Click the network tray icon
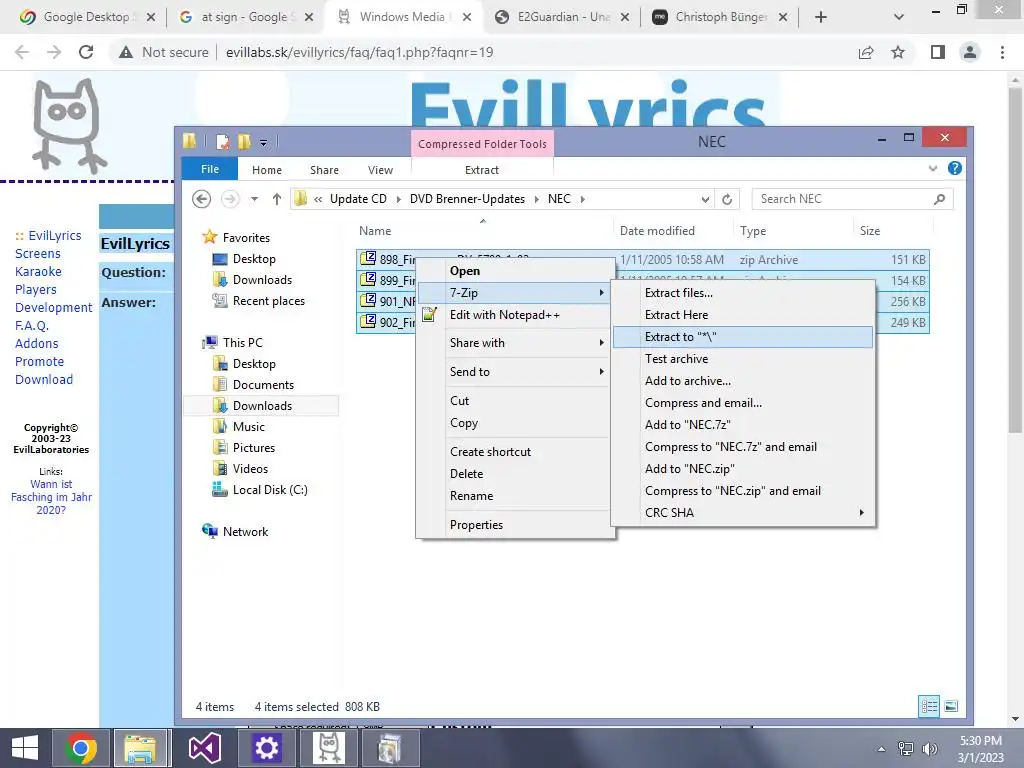1024x768 pixels. tap(906, 749)
